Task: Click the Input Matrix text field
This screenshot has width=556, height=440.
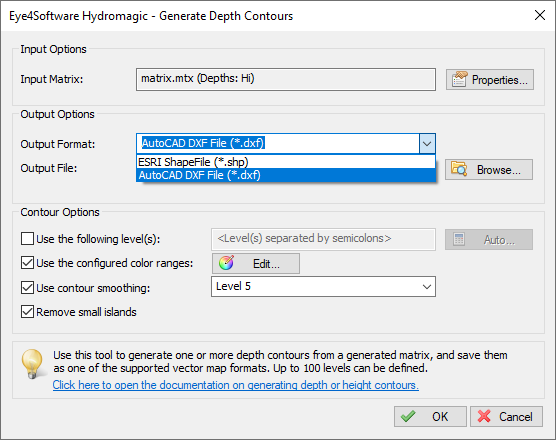Action: click(286, 79)
